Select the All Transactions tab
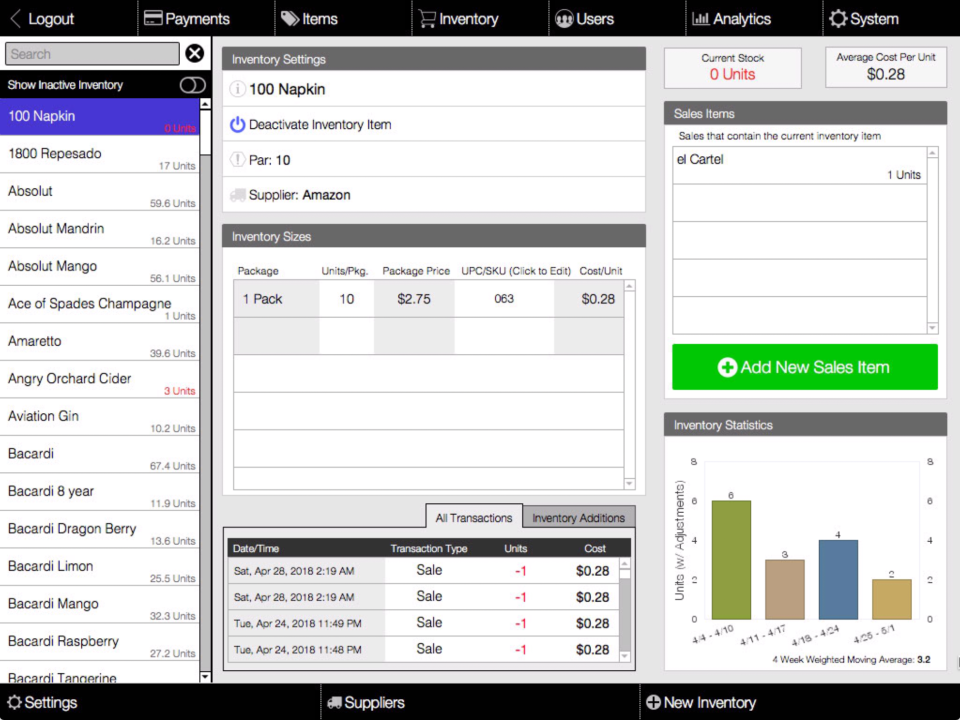This screenshot has height=720, width=960. [473, 517]
